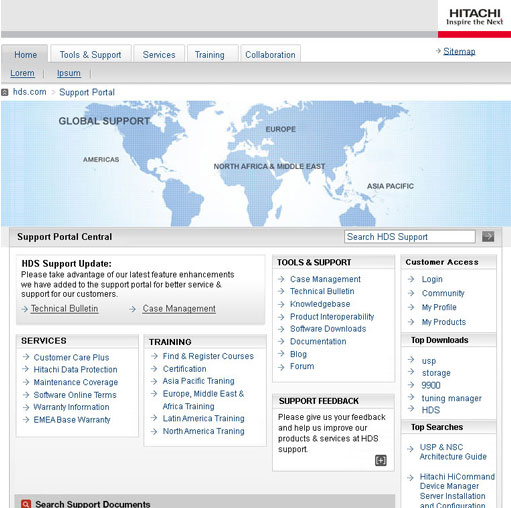The height and width of the screenshot is (508, 511).
Task: Open Technical Bulletin under Tools & Support
Action: [322, 291]
